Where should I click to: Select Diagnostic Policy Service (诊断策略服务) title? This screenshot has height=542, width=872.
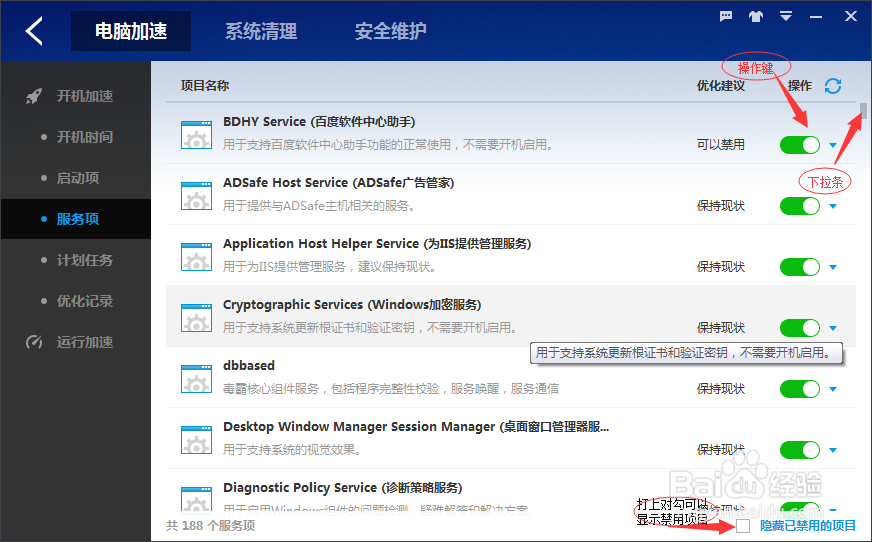[x=343, y=488]
